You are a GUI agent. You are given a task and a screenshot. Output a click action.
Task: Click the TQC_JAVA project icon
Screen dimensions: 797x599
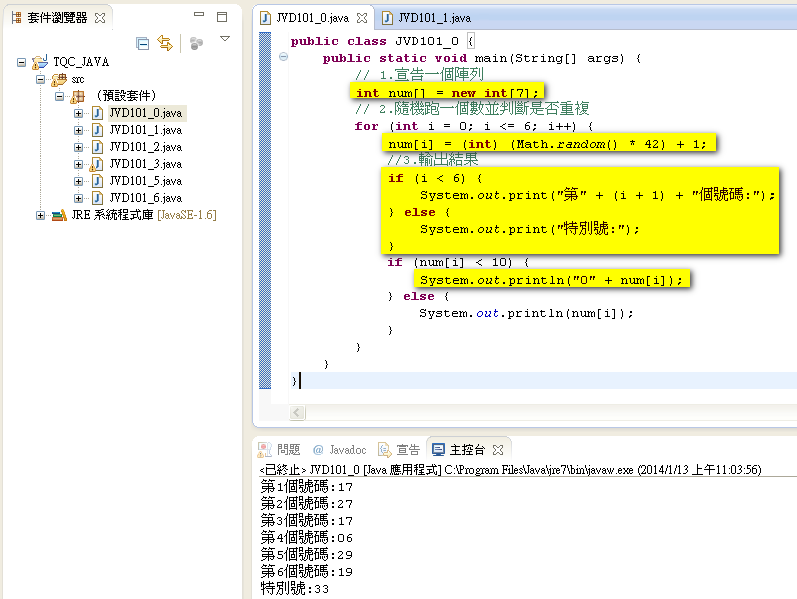[x=40, y=62]
